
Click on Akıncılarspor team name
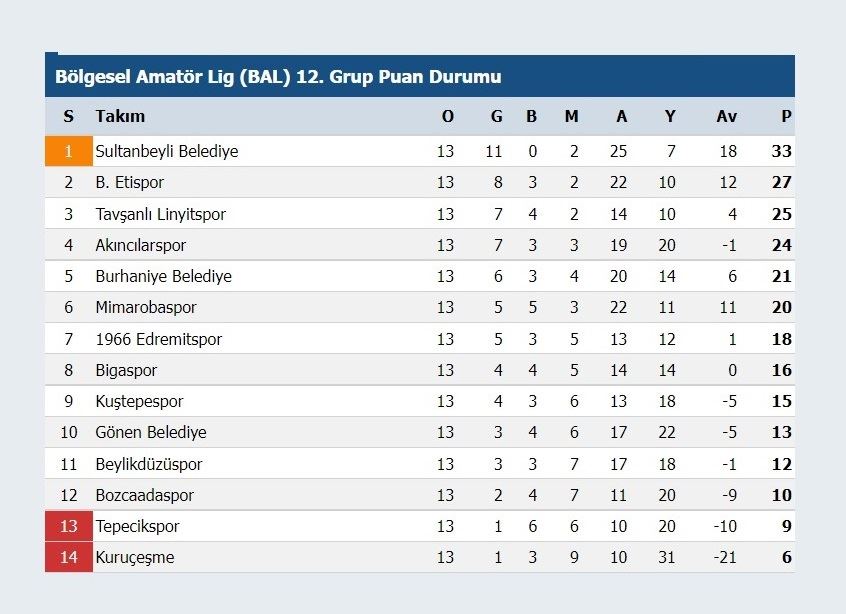[140, 245]
